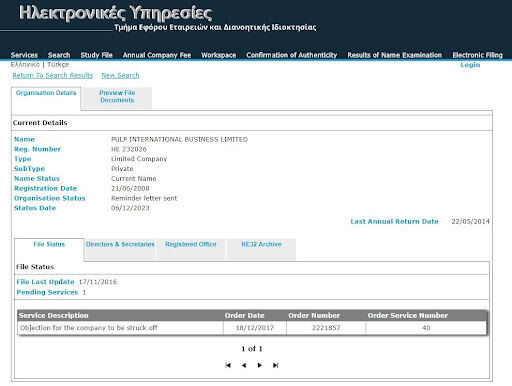Start a New Search
The height and width of the screenshot is (386, 512).
(120, 75)
